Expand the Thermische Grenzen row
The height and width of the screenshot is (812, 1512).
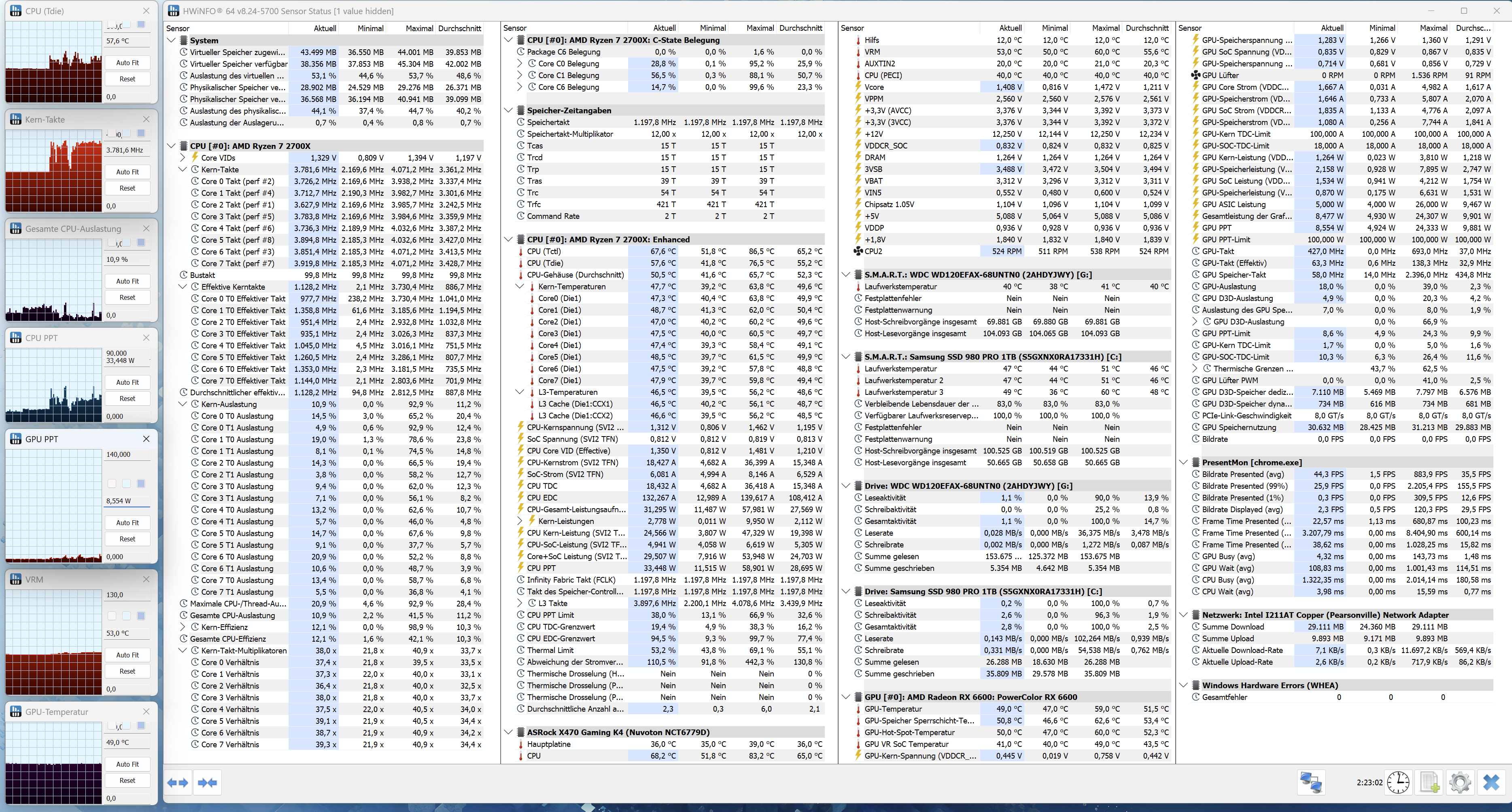pos(1195,369)
